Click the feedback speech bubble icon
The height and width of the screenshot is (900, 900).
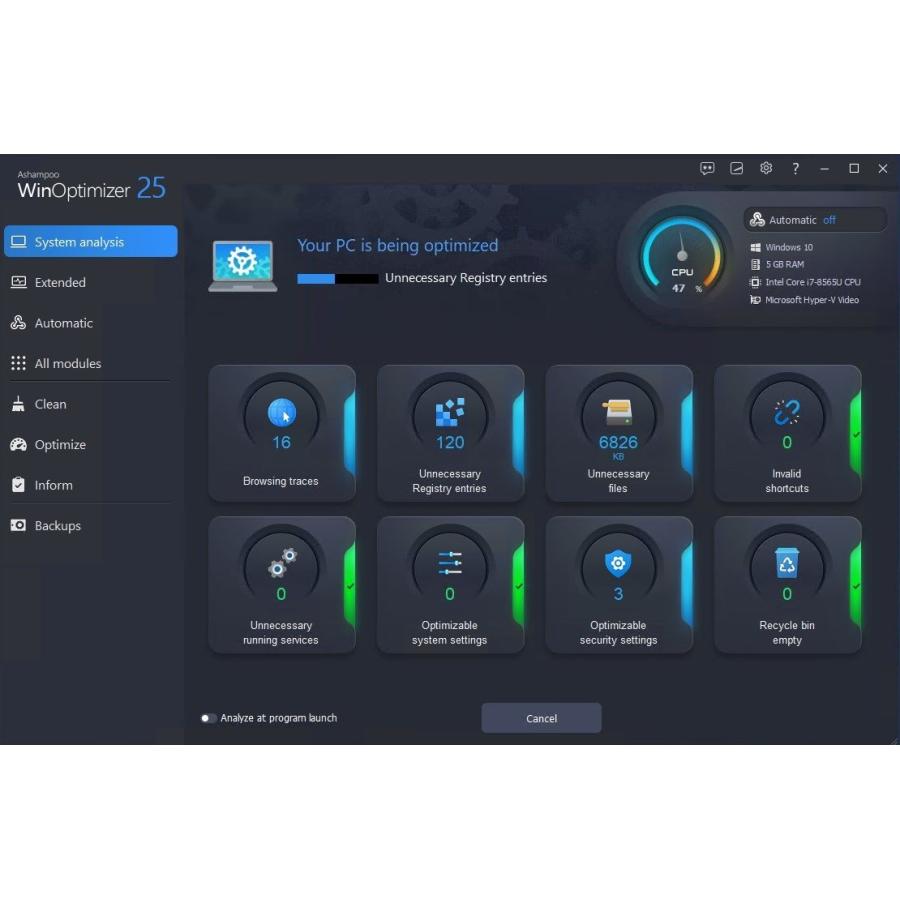707,168
